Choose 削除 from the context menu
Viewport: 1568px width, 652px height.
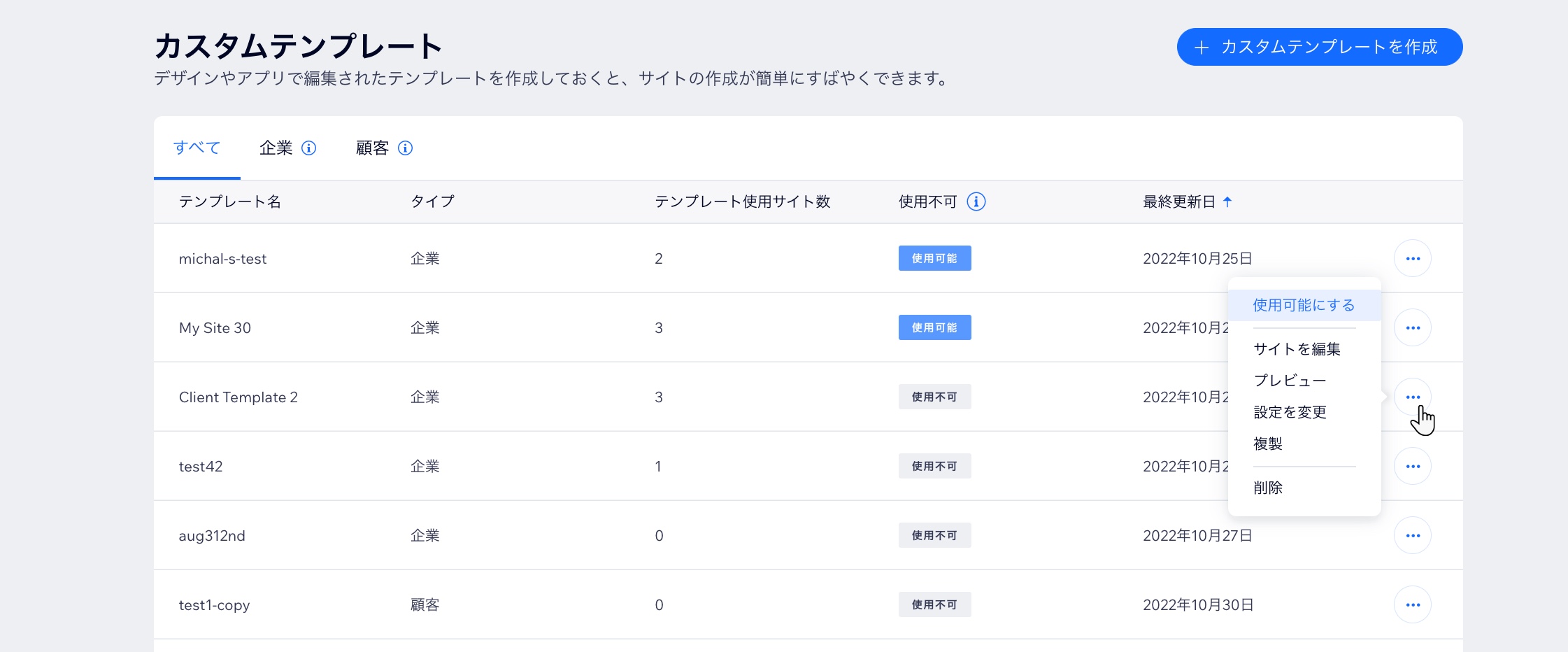pos(1267,488)
